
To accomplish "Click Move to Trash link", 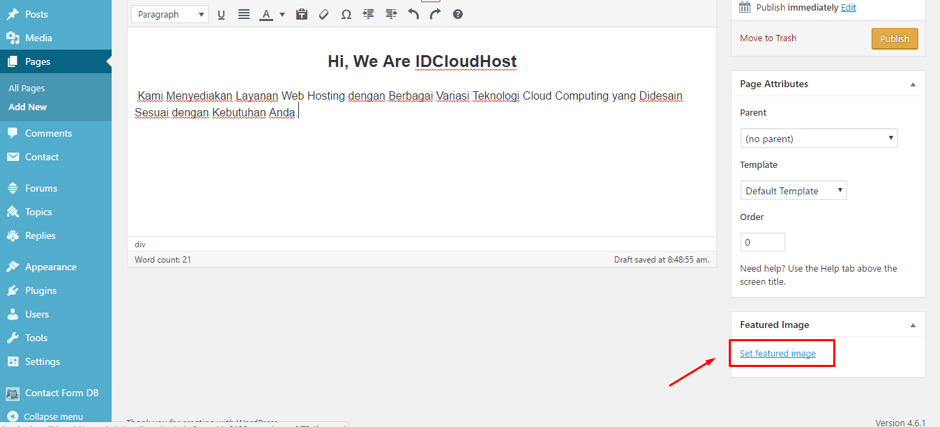I will click(768, 38).
